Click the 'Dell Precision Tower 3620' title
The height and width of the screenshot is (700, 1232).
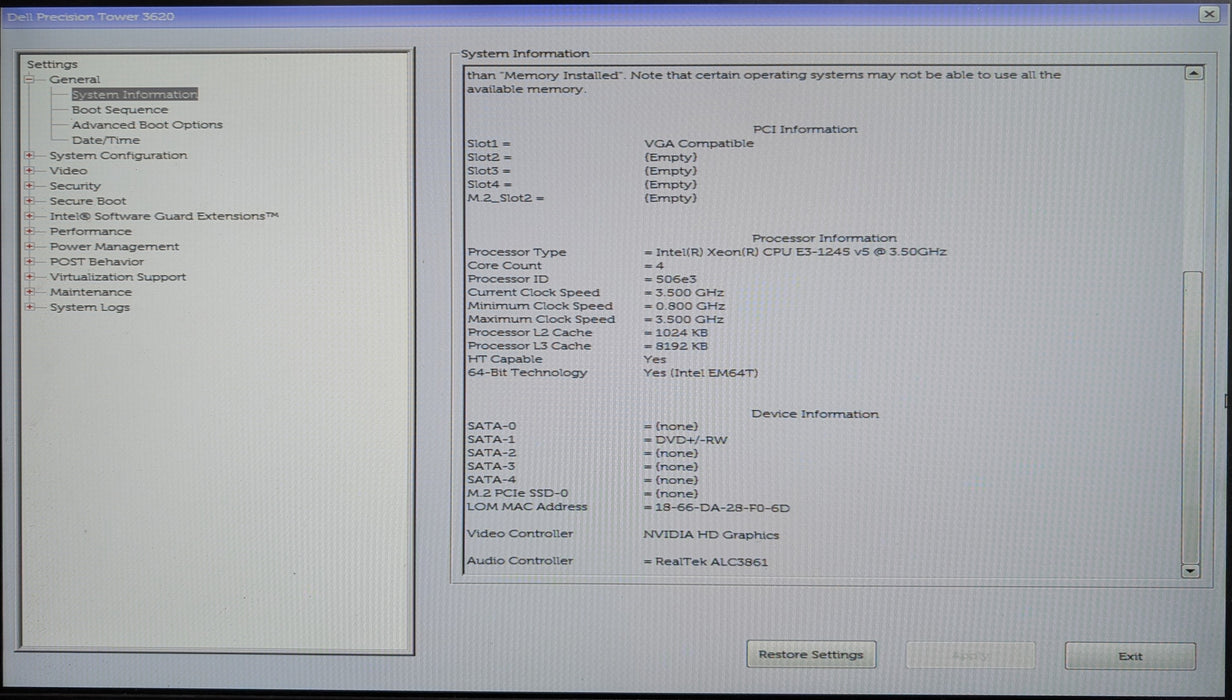[90, 16]
